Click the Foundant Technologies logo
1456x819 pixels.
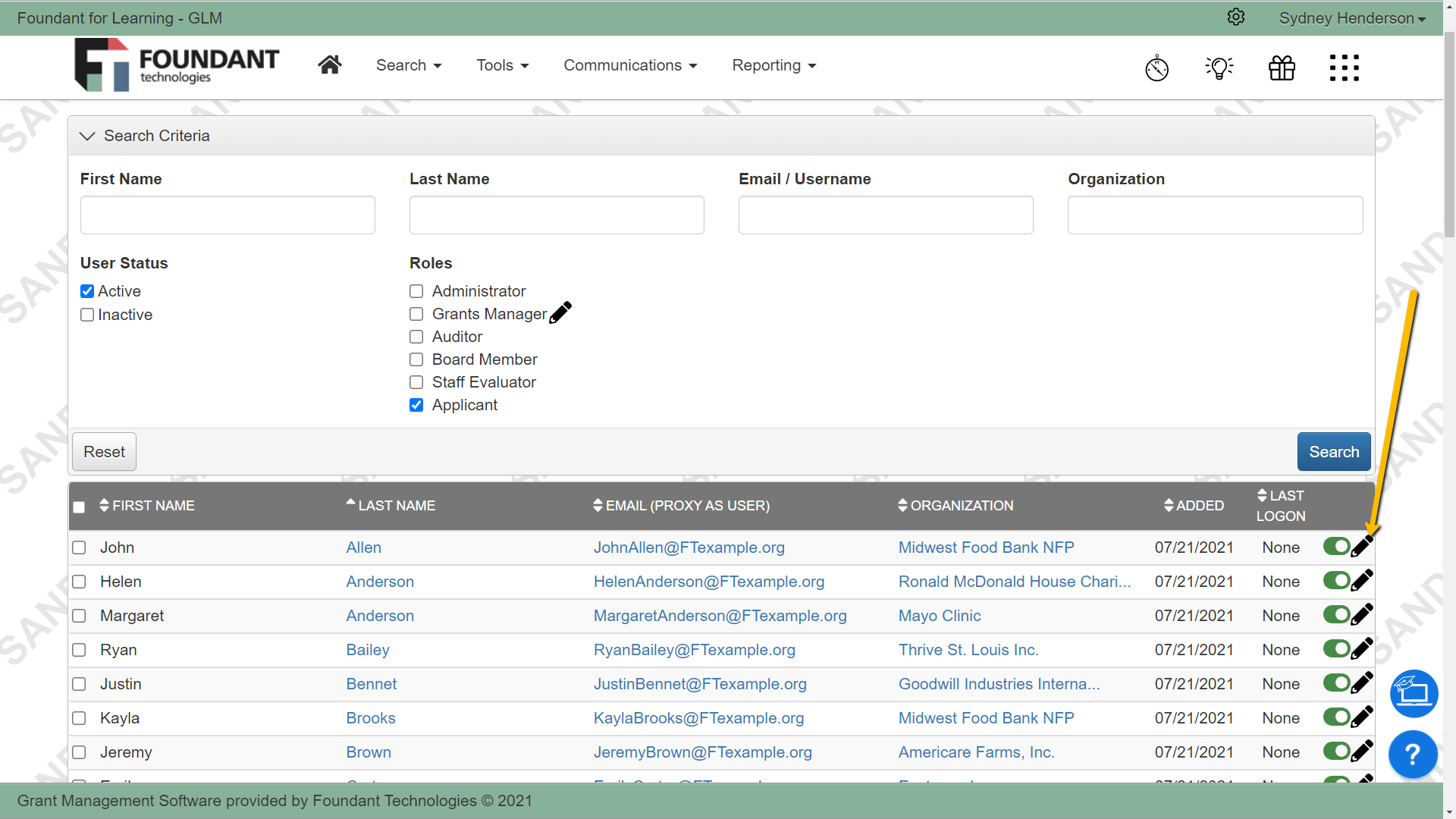point(177,65)
